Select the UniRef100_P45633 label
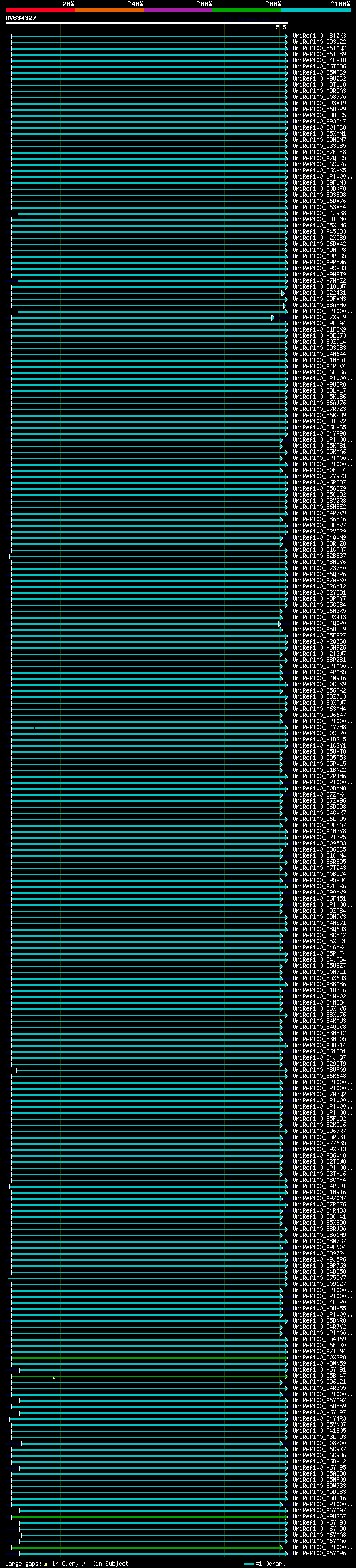Screen dimensions: 356x1568 pos(319,232)
